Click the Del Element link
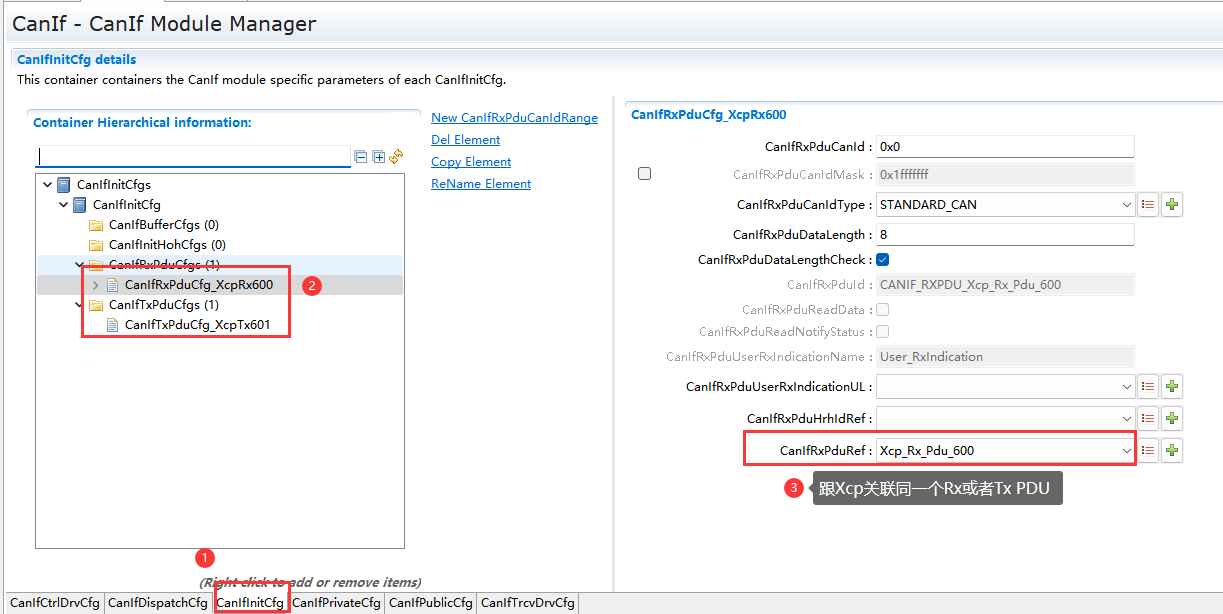The image size is (1223, 614). pos(465,139)
